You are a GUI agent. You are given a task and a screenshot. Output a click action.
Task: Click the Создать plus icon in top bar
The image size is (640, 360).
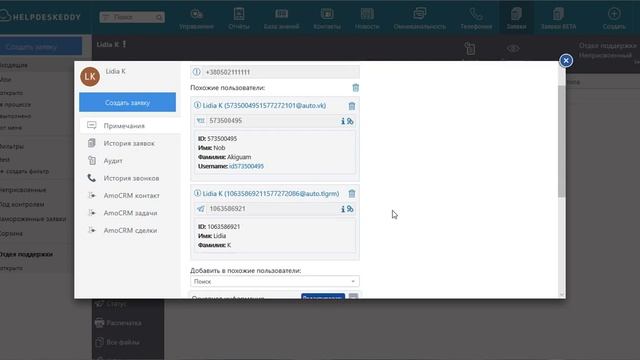pos(614,14)
